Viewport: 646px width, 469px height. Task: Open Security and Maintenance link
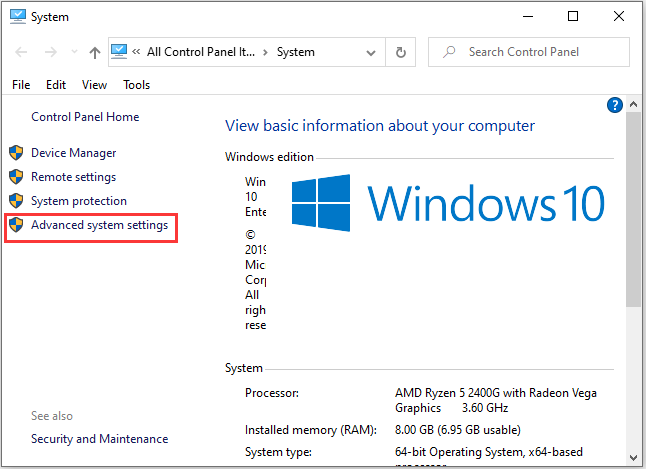pos(99,439)
